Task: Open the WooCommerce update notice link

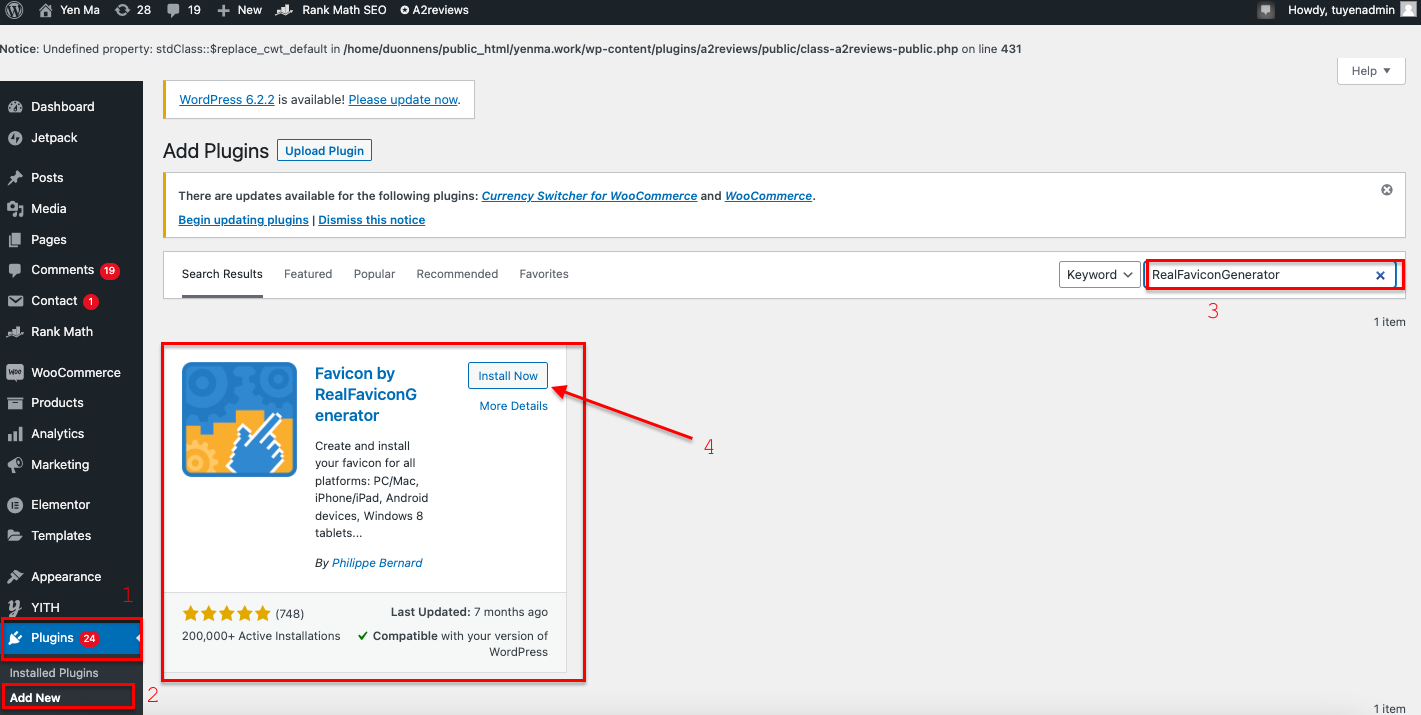Action: 769,196
